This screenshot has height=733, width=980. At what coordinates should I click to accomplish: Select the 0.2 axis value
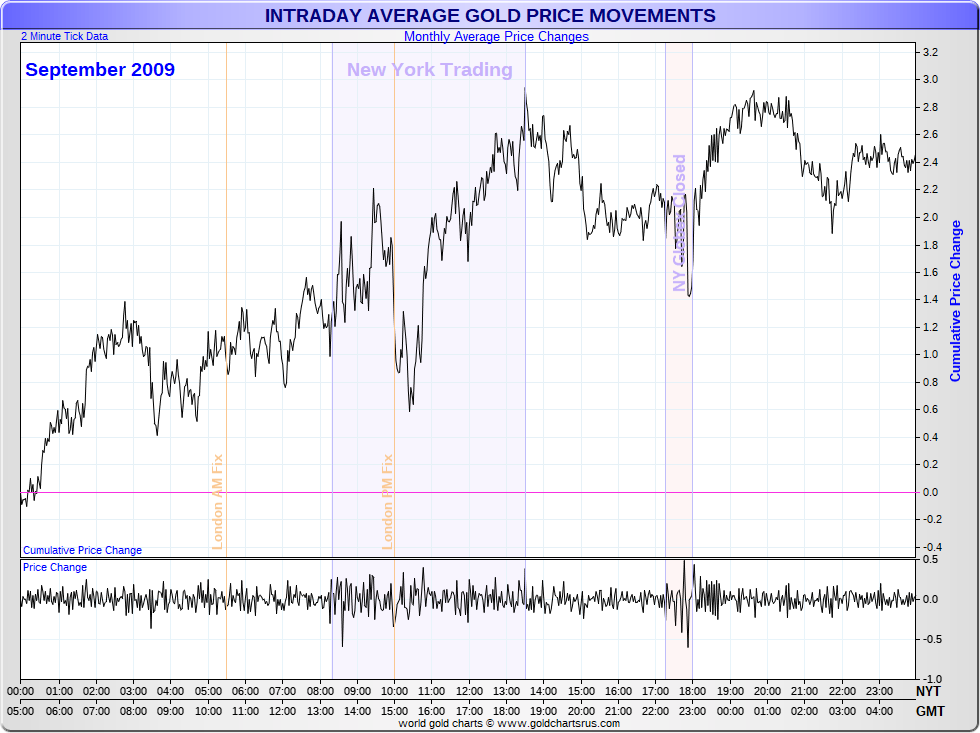click(x=931, y=464)
